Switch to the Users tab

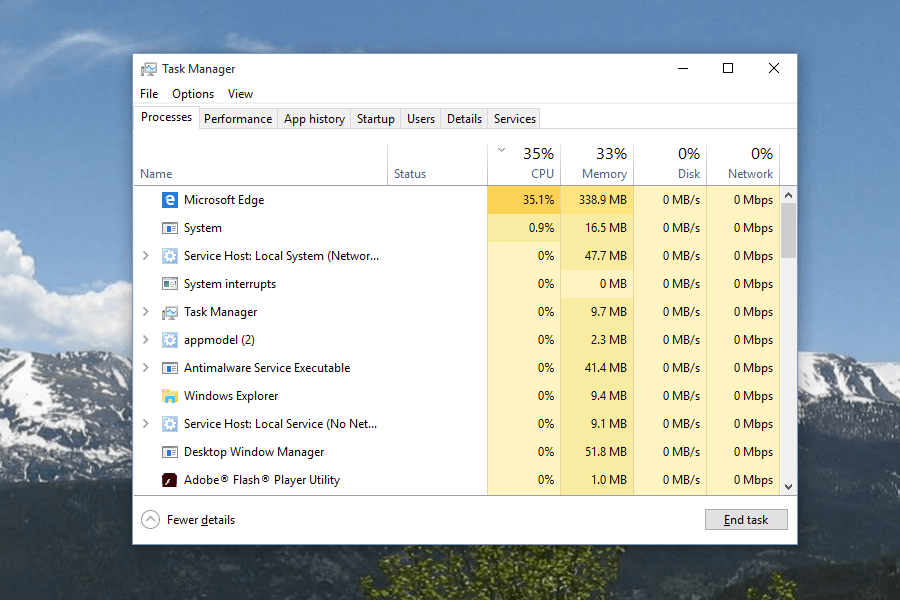tap(421, 119)
